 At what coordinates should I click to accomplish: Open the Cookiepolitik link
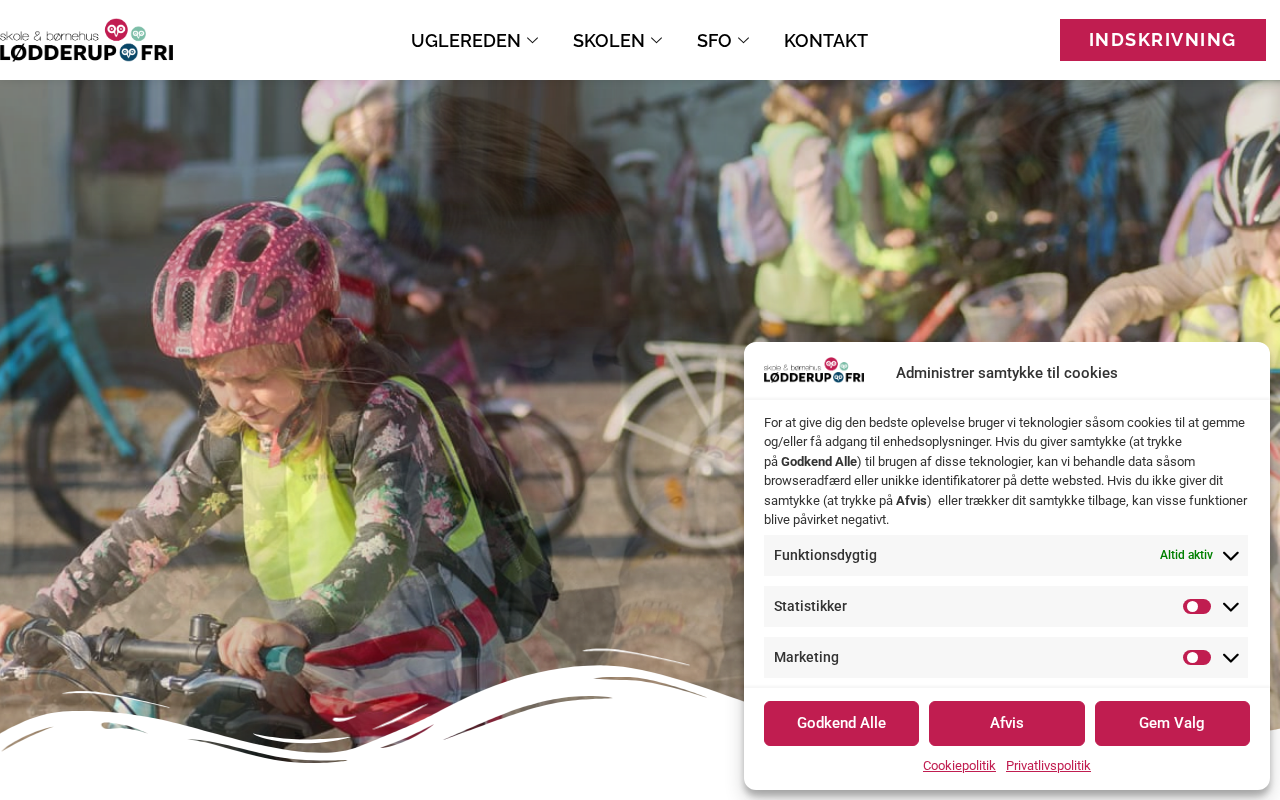(959, 766)
